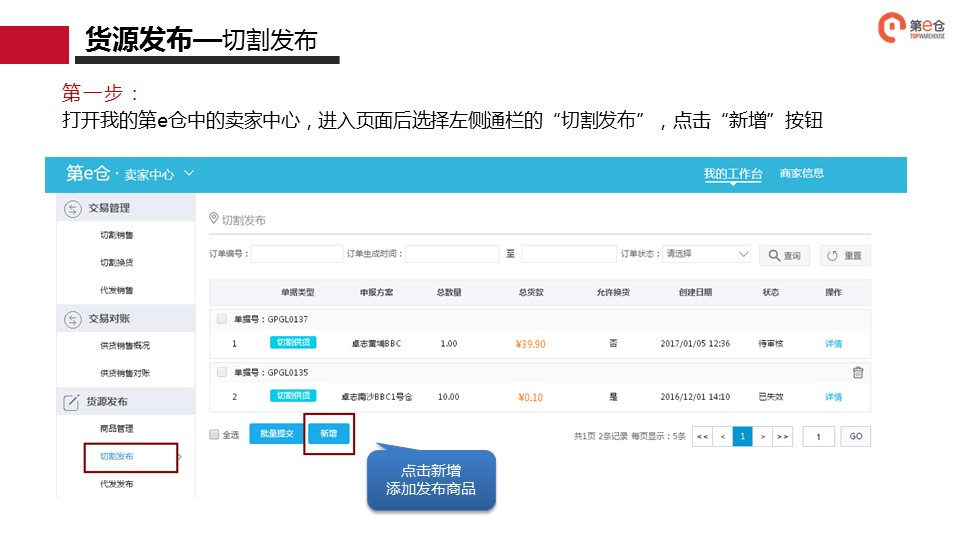Click the 2017/01/05 12:36 date

pos(695,343)
